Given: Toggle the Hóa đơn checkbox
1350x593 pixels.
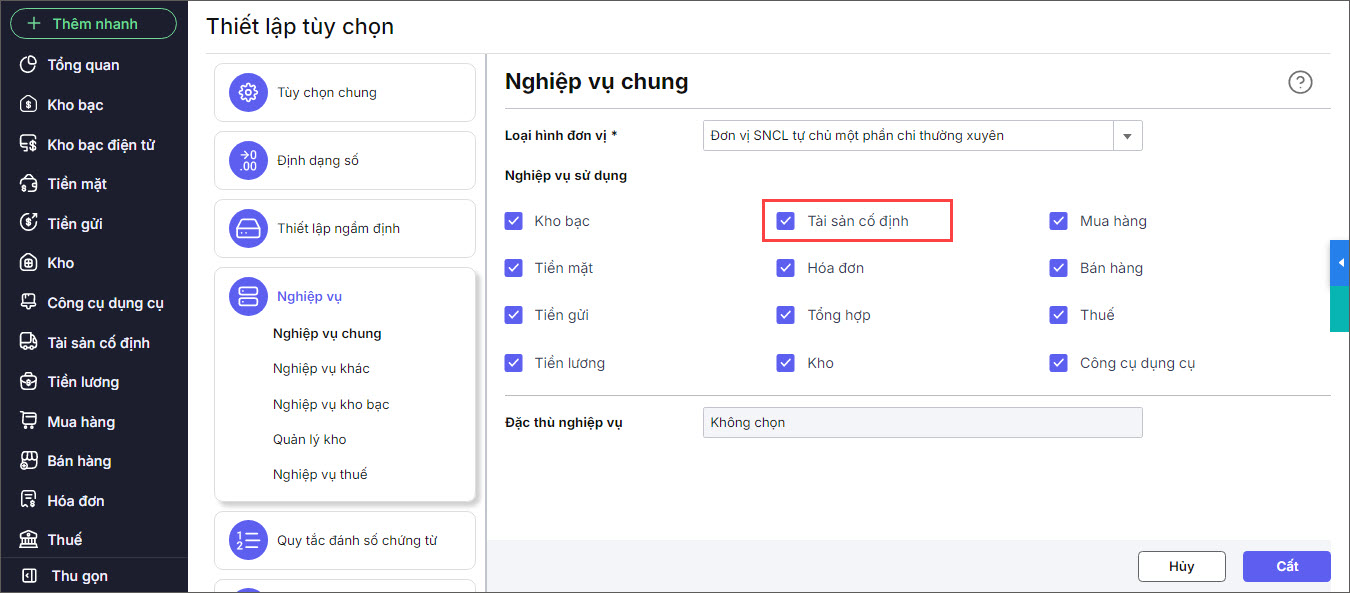Looking at the screenshot, I should [786, 268].
